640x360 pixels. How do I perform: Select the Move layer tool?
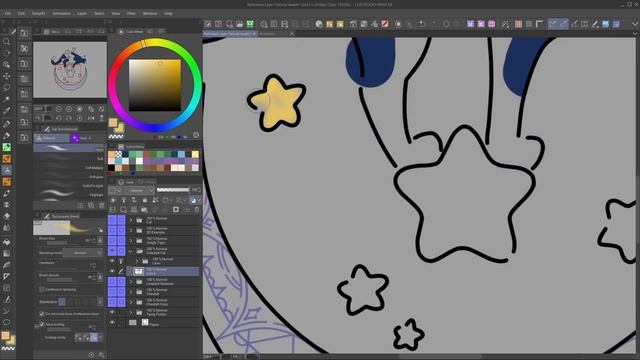[x=7, y=76]
